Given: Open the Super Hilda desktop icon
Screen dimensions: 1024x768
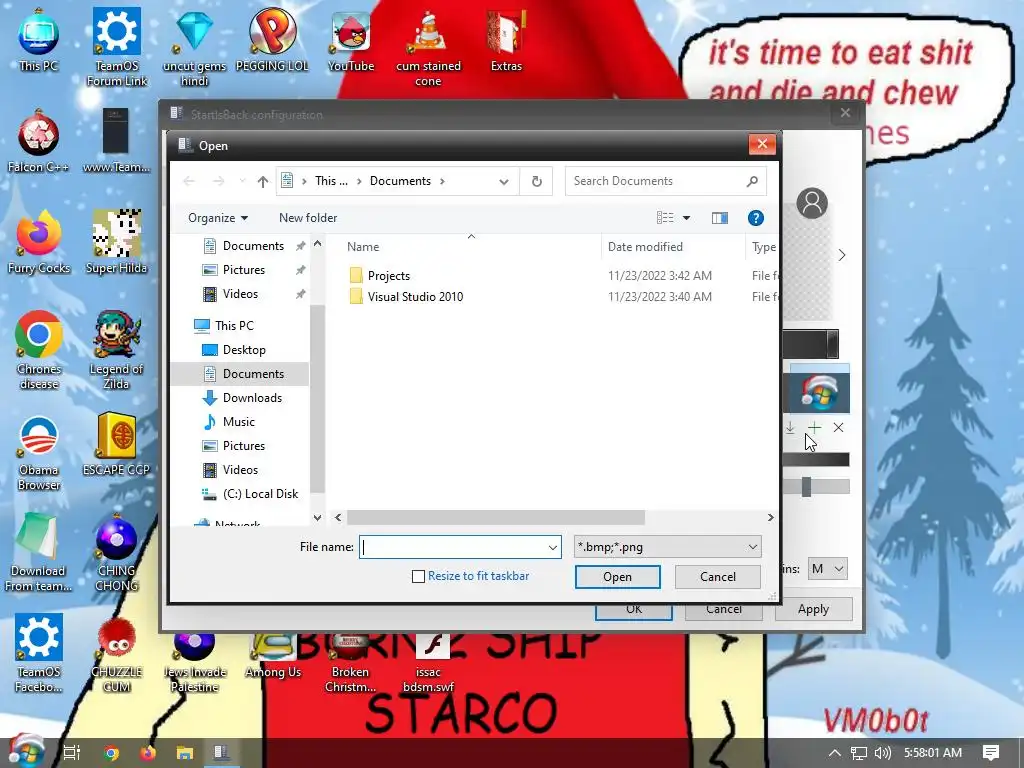Looking at the screenshot, I should click(x=116, y=242).
